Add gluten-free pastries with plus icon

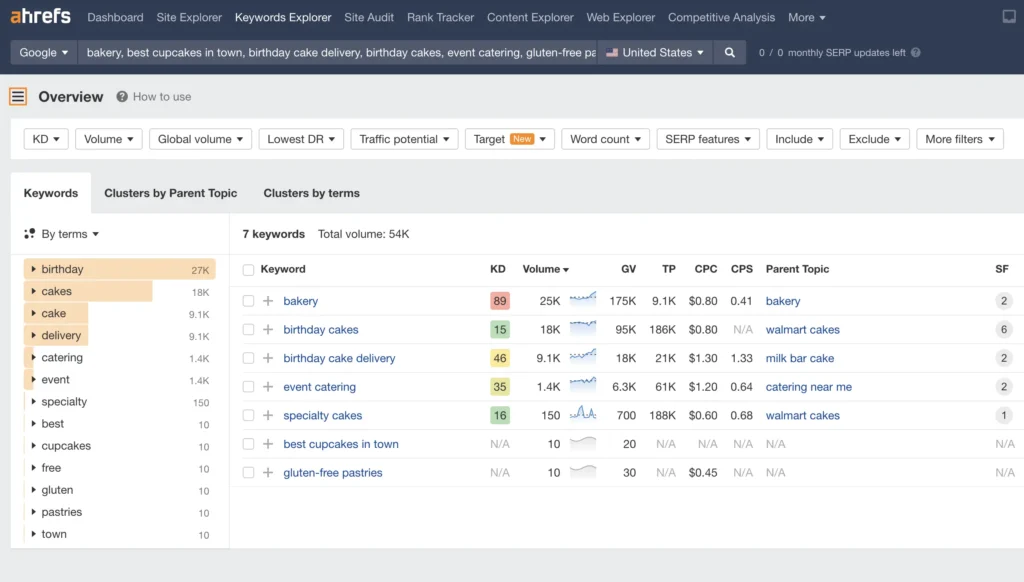(268, 472)
